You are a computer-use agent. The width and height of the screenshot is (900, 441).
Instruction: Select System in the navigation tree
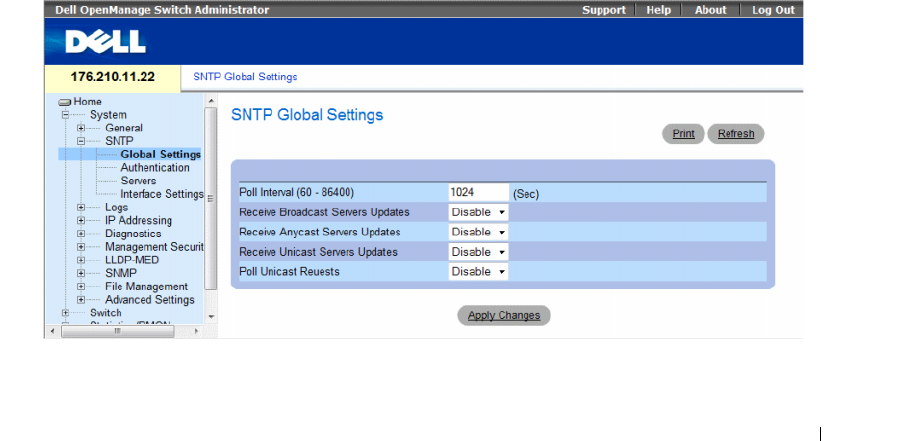[x=108, y=115]
